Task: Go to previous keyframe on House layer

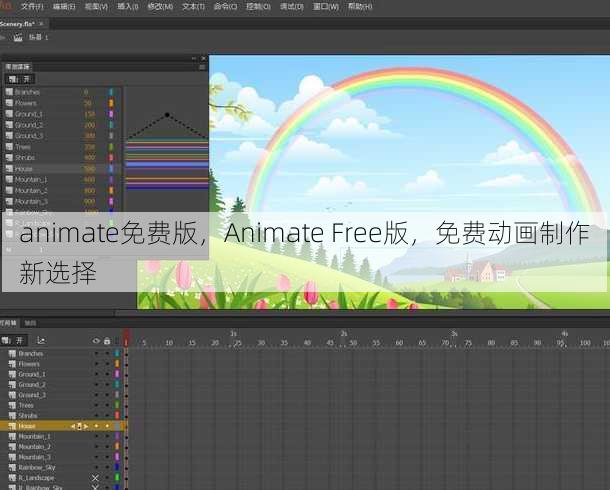Action: click(73, 426)
